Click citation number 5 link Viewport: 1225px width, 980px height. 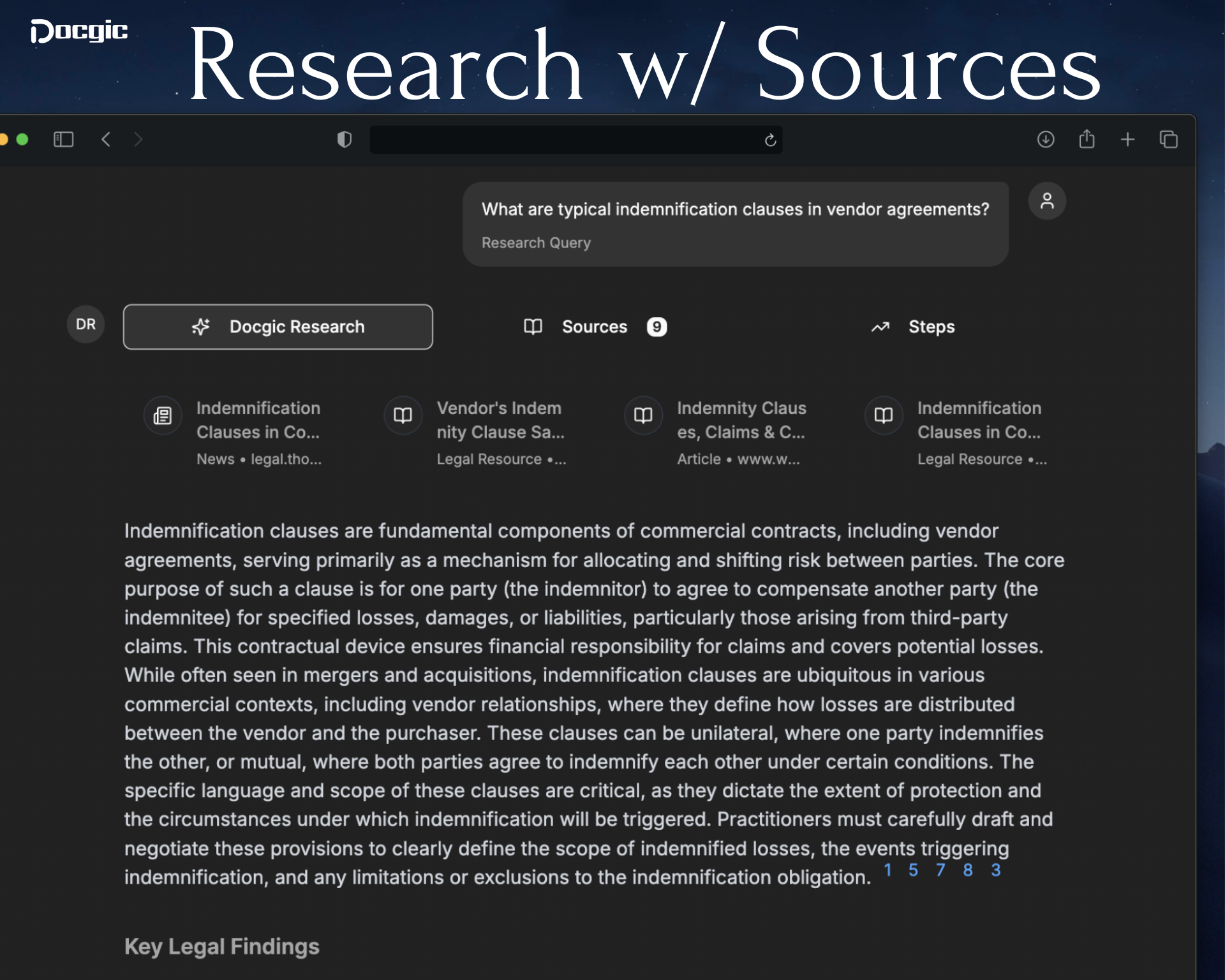(x=913, y=870)
